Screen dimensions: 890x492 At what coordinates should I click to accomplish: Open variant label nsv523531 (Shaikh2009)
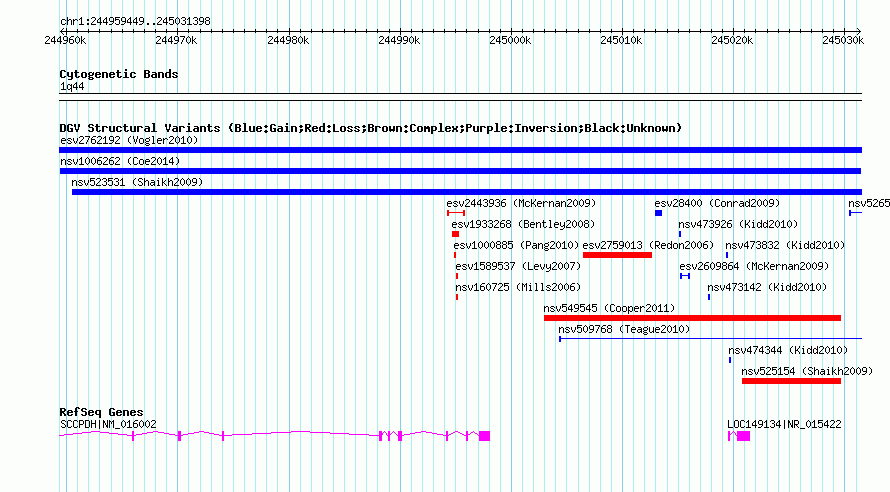(137, 182)
